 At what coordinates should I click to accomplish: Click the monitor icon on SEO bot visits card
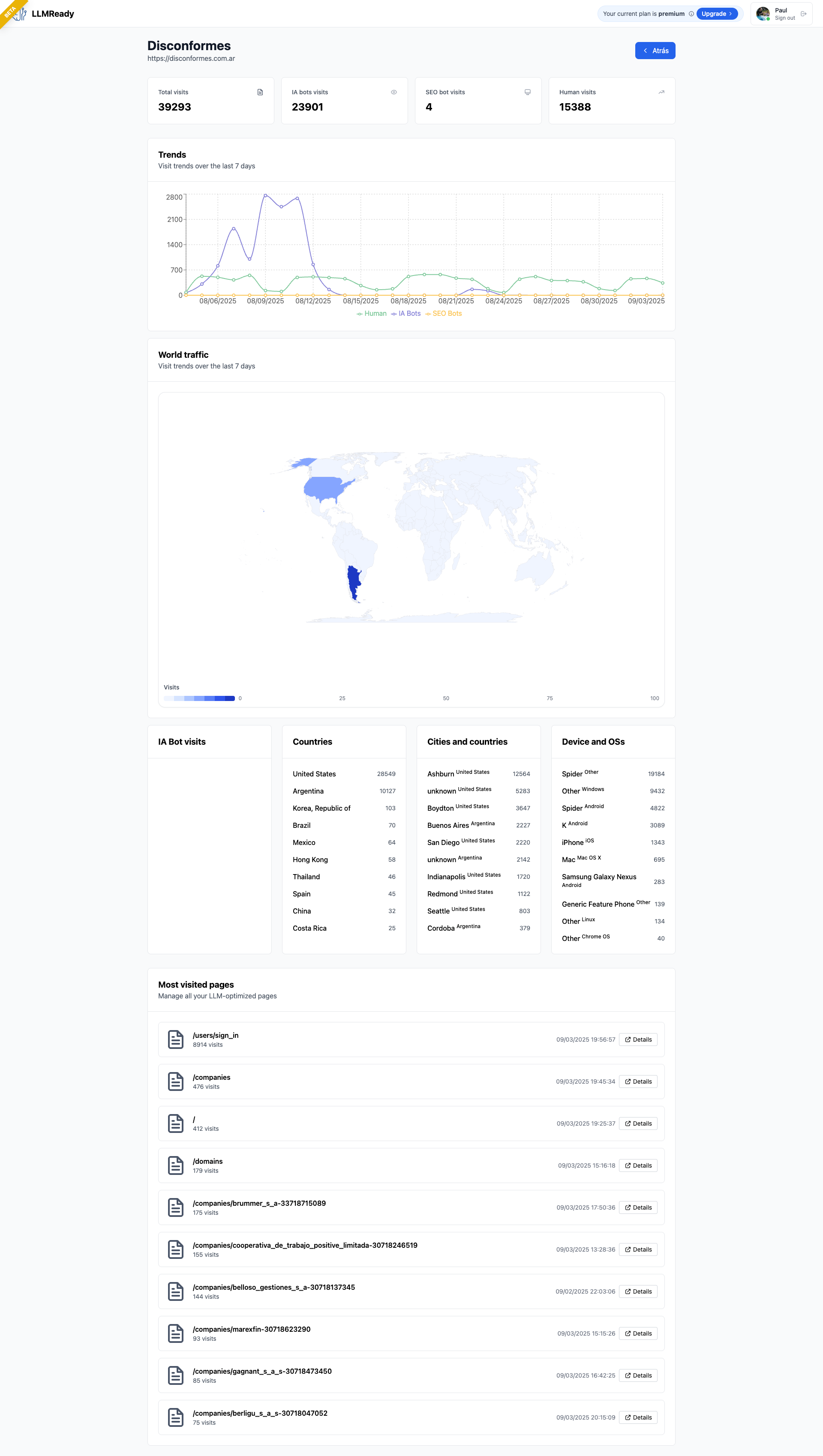pos(527,92)
